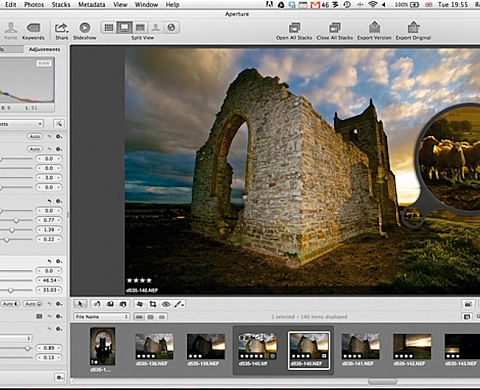Click the Auto levels button at bottom-left
The image size is (480, 390).
pyautogui.click(x=10, y=304)
